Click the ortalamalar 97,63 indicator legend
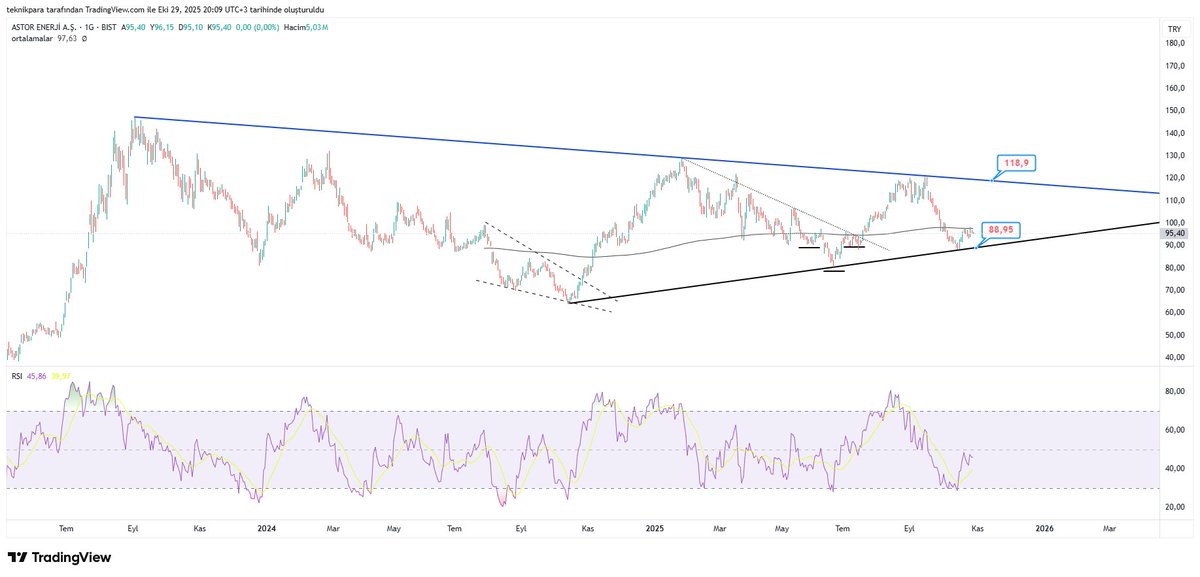The height and width of the screenshot is (577, 1200). [x=46, y=38]
